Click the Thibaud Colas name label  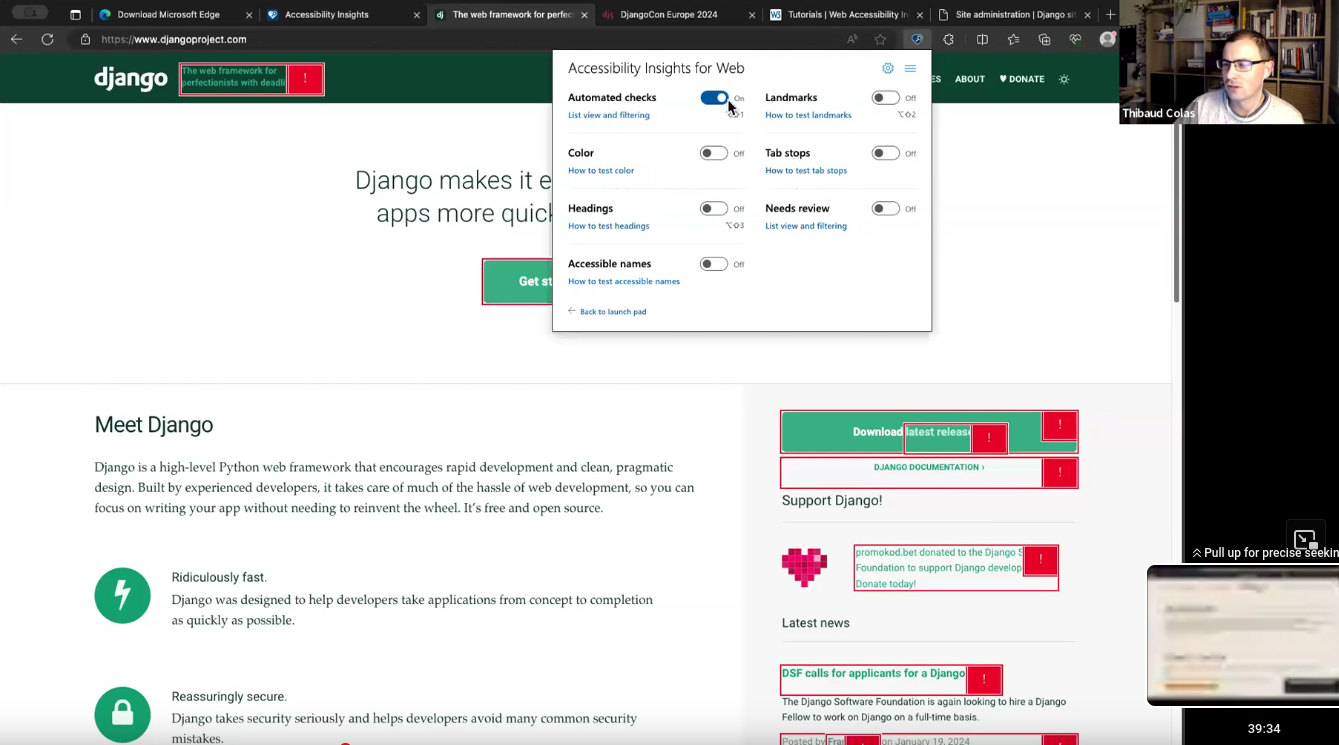pos(1158,113)
